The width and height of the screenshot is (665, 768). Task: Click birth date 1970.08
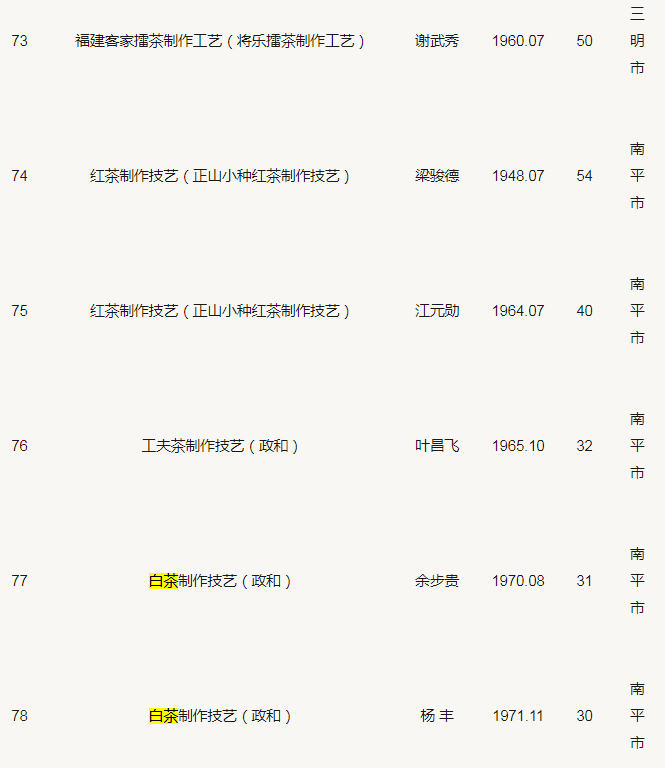pos(518,581)
